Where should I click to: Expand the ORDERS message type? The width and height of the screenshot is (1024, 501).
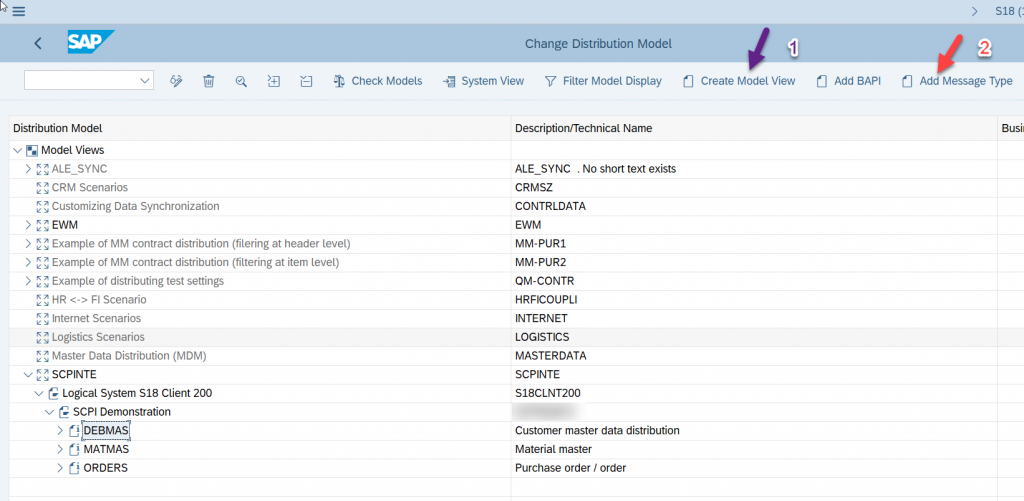tap(60, 468)
